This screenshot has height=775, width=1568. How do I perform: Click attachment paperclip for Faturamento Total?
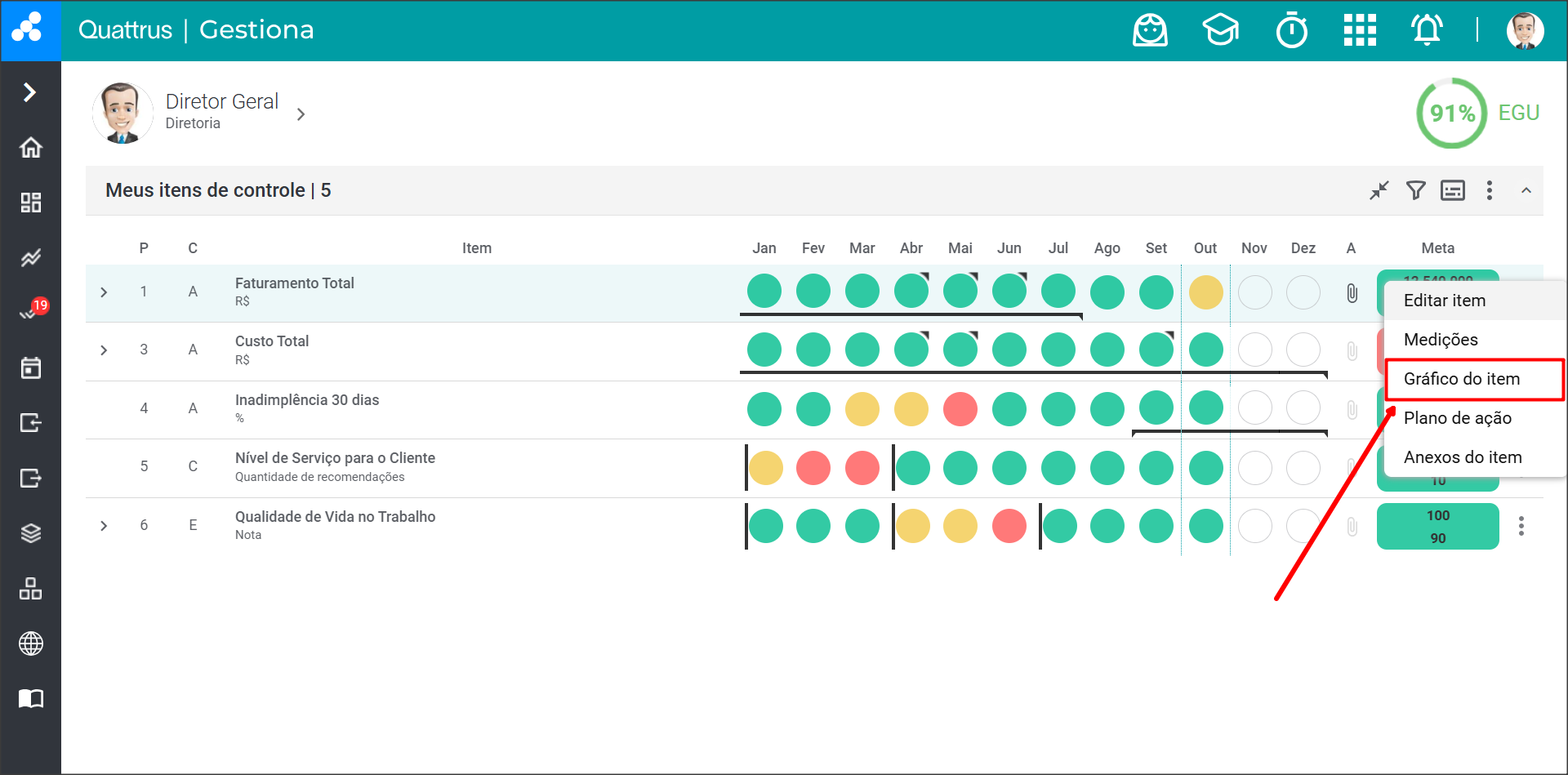coord(1352,293)
